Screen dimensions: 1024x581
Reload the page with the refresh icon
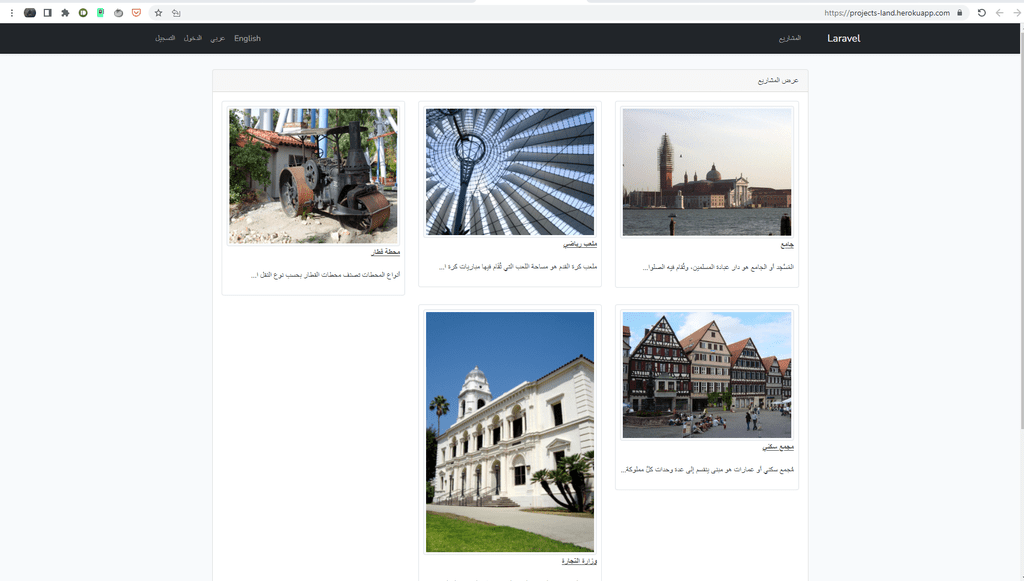[982, 12]
